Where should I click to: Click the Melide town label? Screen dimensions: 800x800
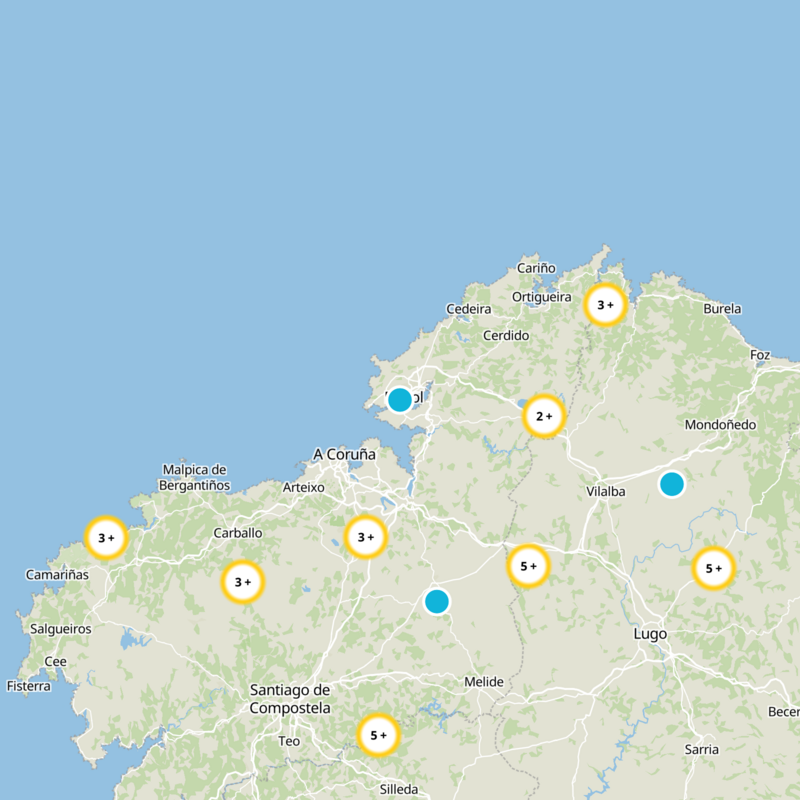point(484,682)
